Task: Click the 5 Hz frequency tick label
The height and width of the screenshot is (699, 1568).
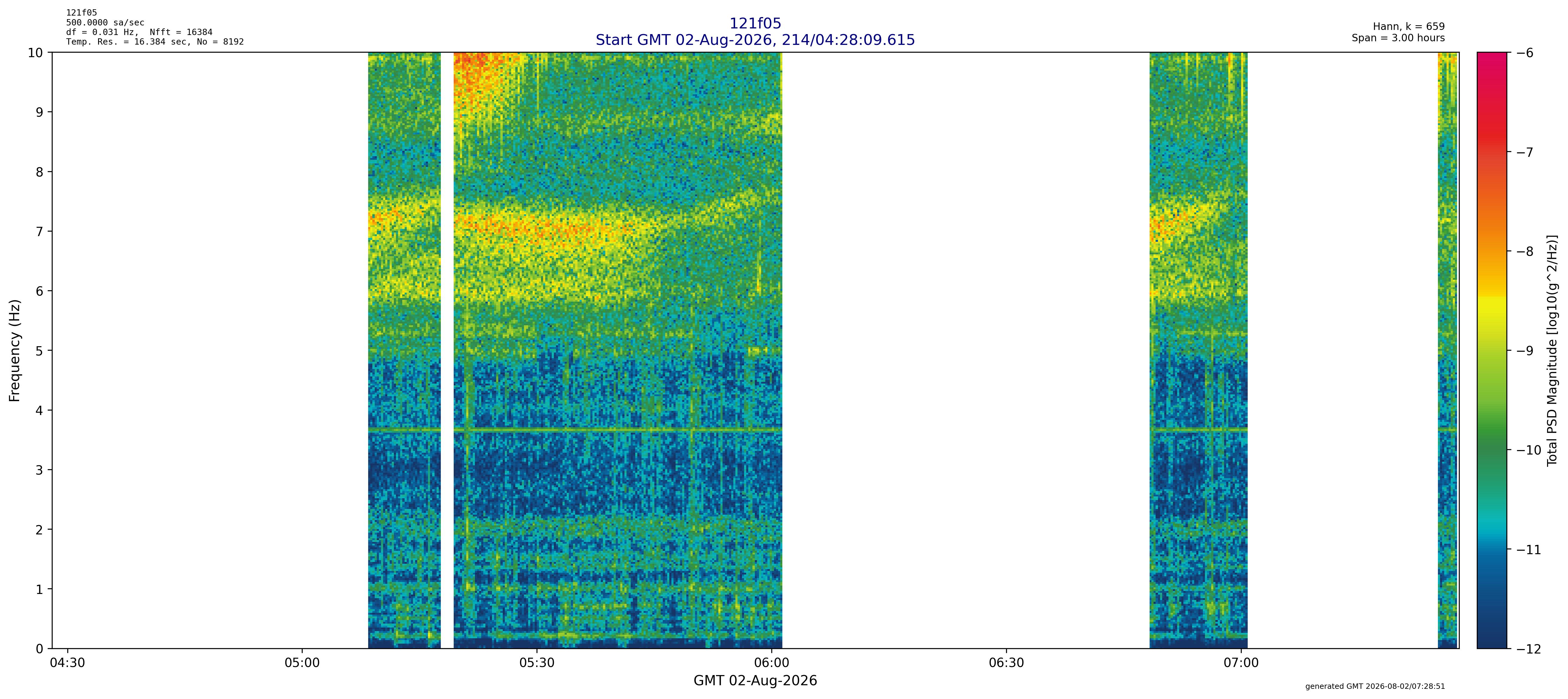Action: [39, 351]
